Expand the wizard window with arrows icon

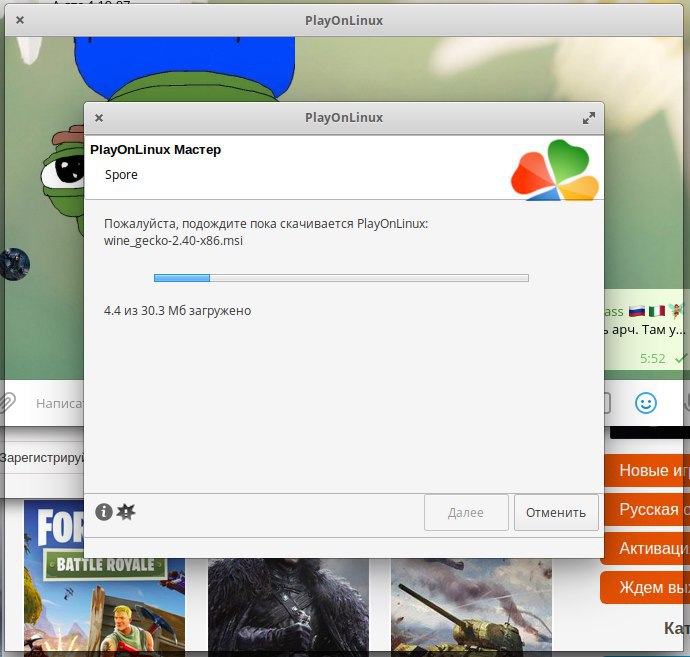(x=588, y=118)
